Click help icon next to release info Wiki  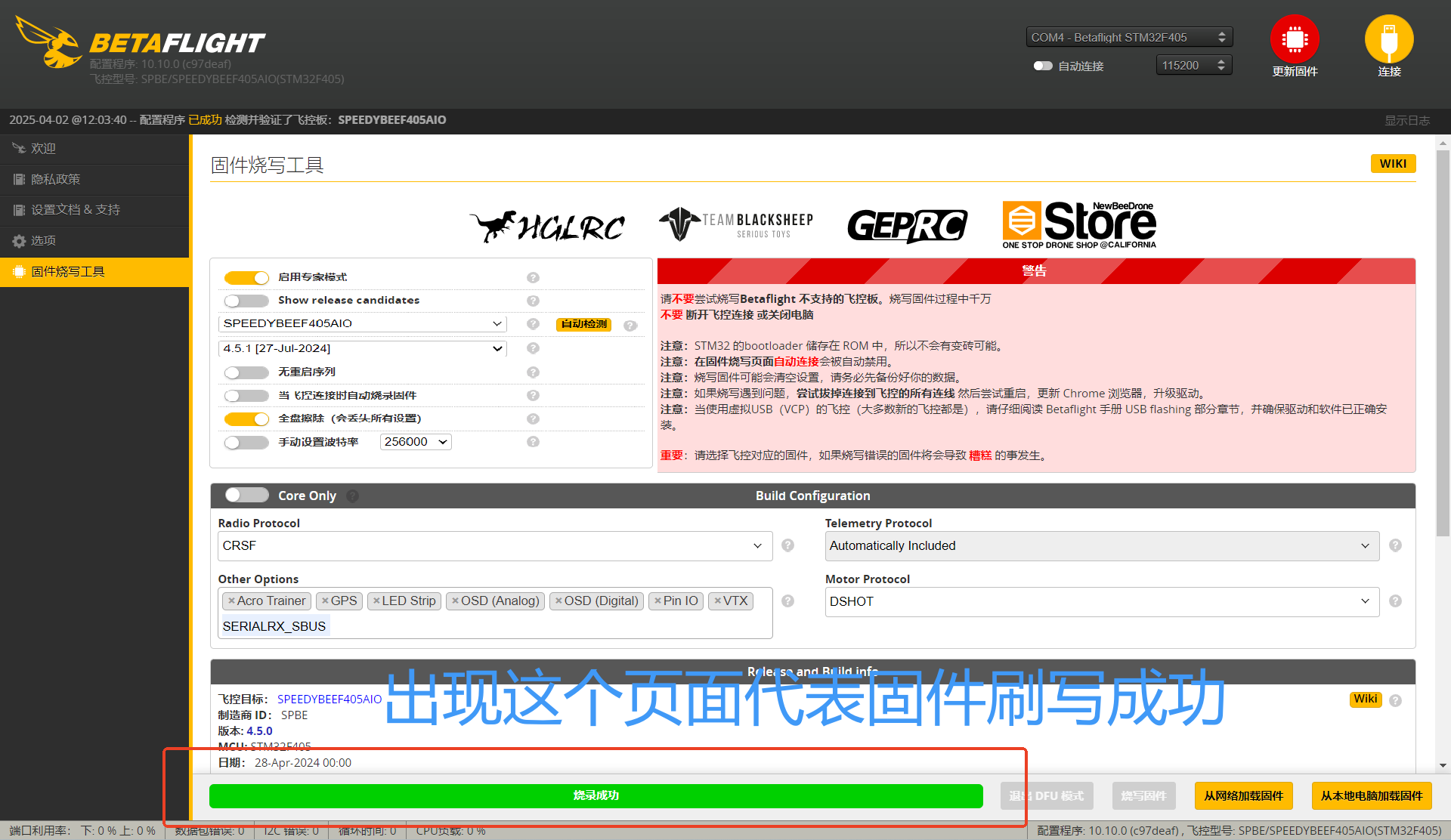1395,701
